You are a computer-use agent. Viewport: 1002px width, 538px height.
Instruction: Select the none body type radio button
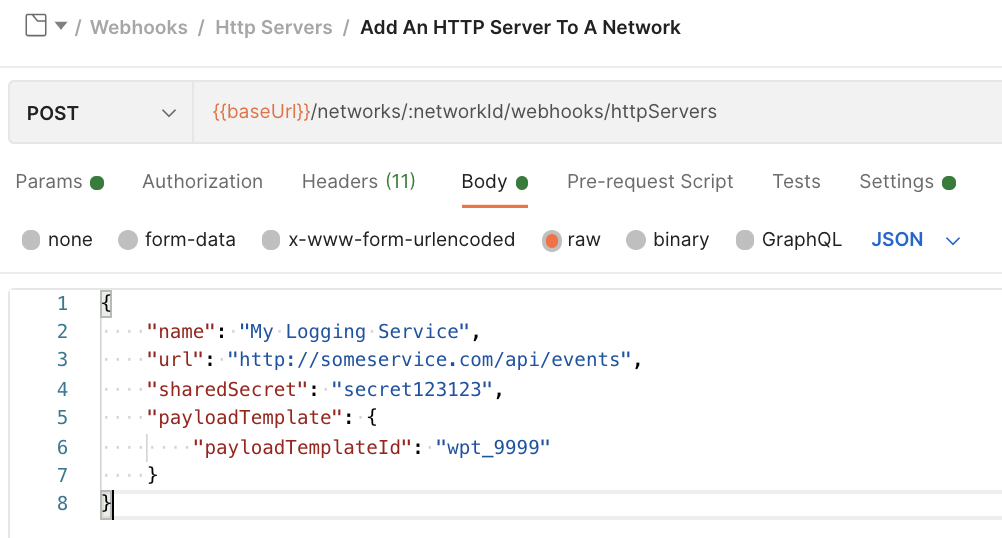(31, 240)
